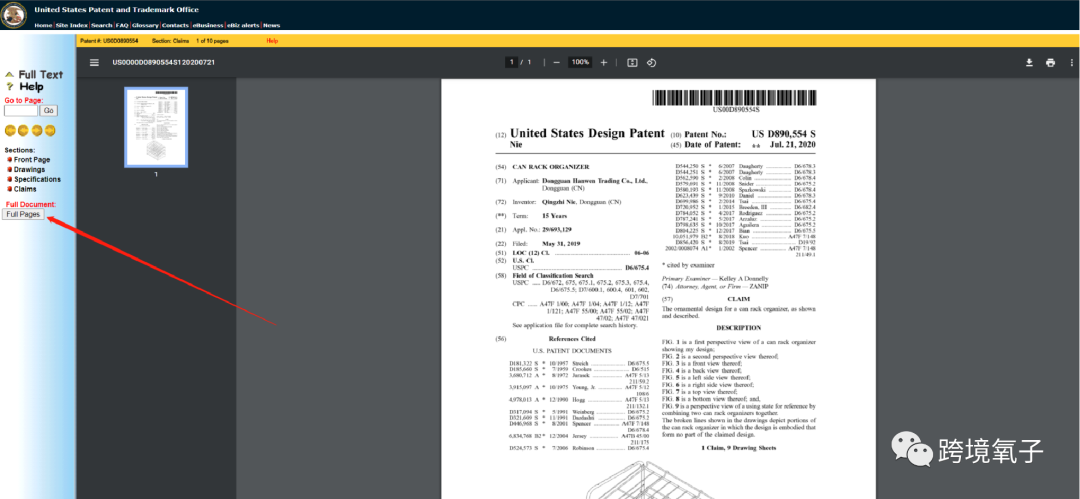This screenshot has height=499, width=1080.
Task: Click the 'United States Design Patent' heading
Action: point(587,133)
